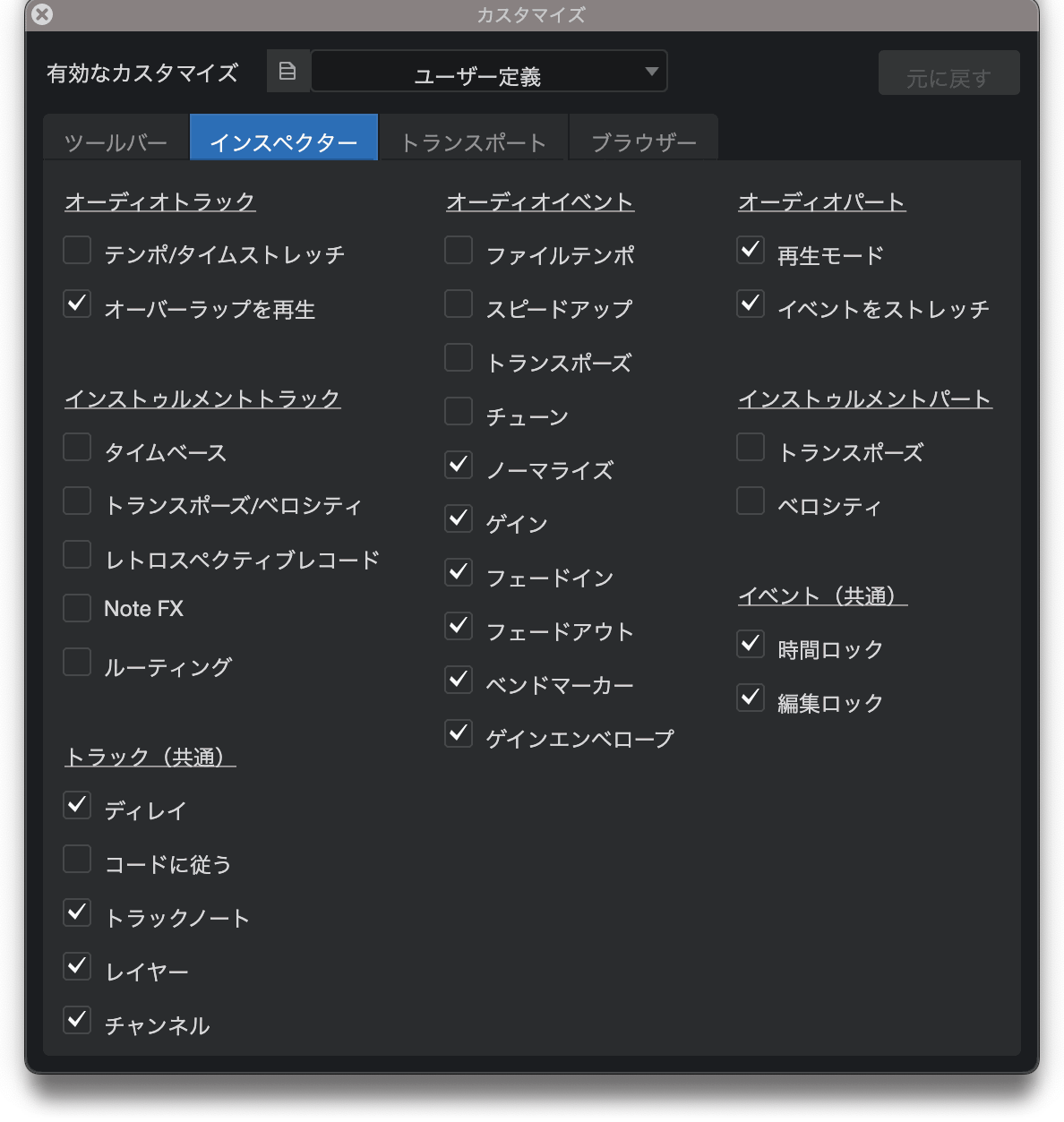This screenshot has height=1122, width=1064.
Task: Close the カスタマイズ dialog window
Action: tap(41, 14)
